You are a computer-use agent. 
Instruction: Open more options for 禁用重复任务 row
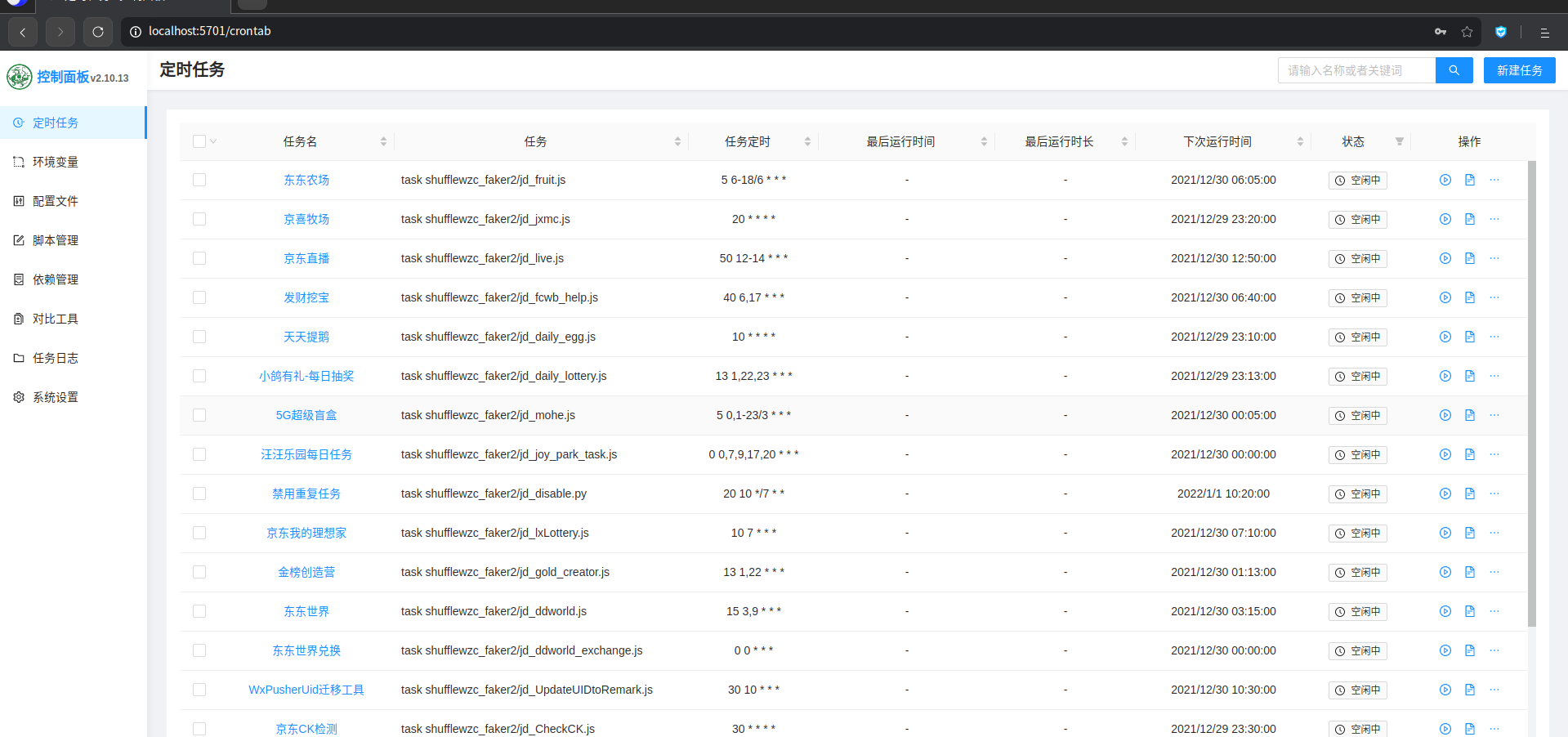(1494, 494)
